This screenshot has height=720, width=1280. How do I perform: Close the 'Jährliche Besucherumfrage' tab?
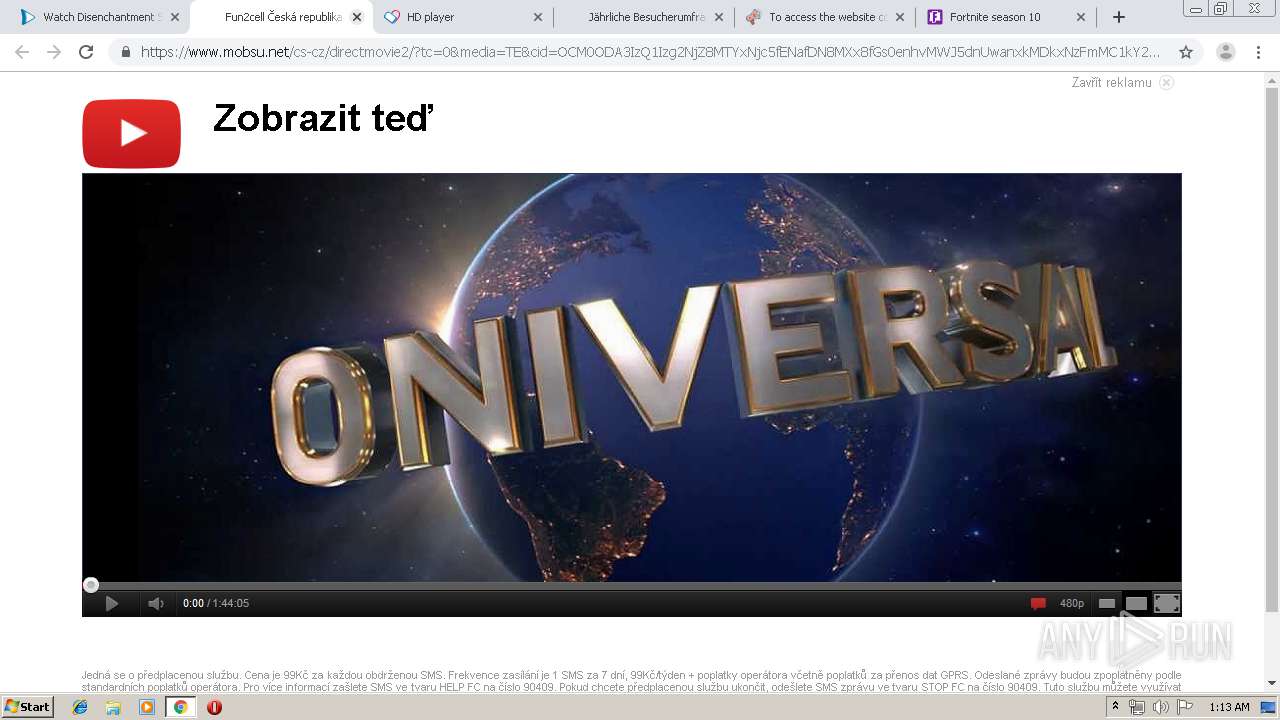click(x=718, y=17)
